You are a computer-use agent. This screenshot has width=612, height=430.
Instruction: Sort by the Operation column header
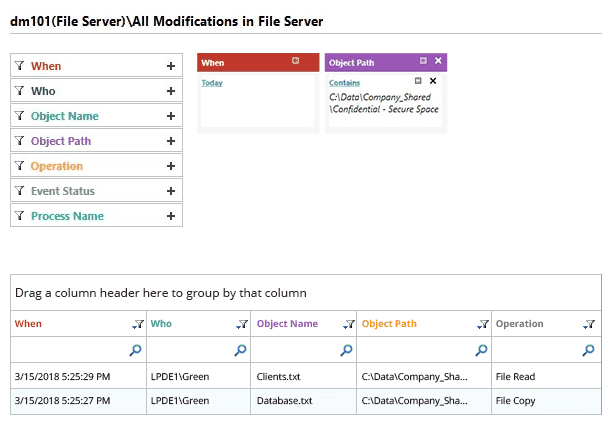pos(519,324)
